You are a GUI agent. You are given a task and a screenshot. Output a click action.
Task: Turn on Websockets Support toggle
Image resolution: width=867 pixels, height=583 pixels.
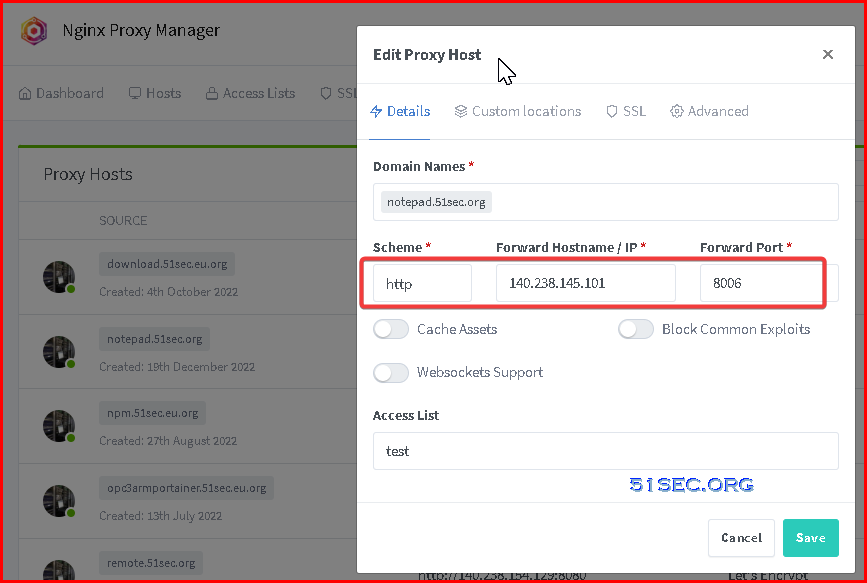pyautogui.click(x=391, y=372)
